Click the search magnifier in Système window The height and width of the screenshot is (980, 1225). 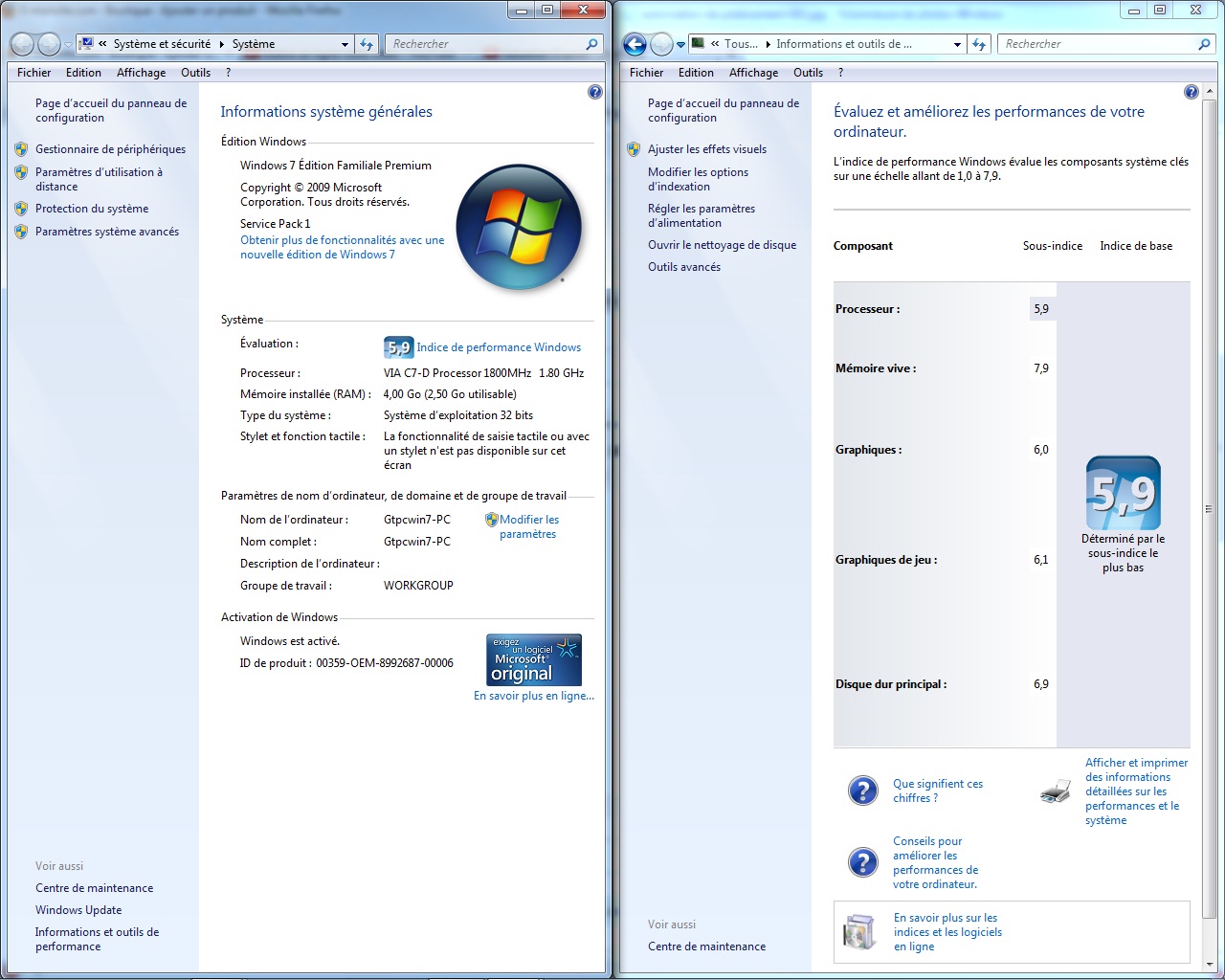(x=591, y=44)
